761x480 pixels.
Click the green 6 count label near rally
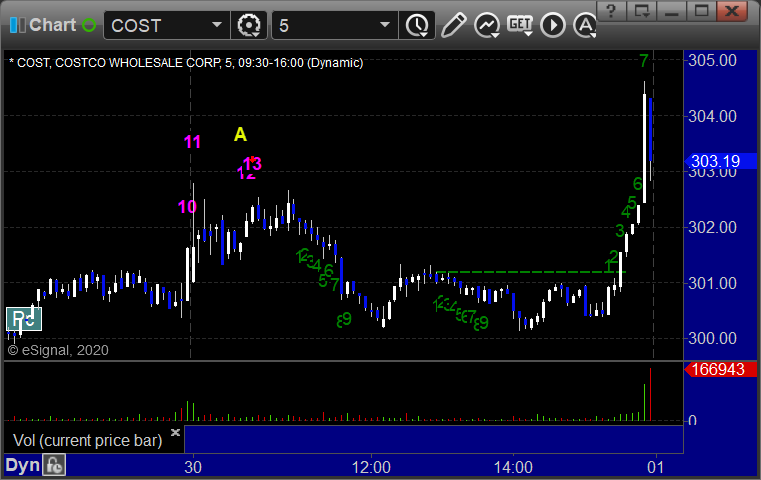pos(638,183)
